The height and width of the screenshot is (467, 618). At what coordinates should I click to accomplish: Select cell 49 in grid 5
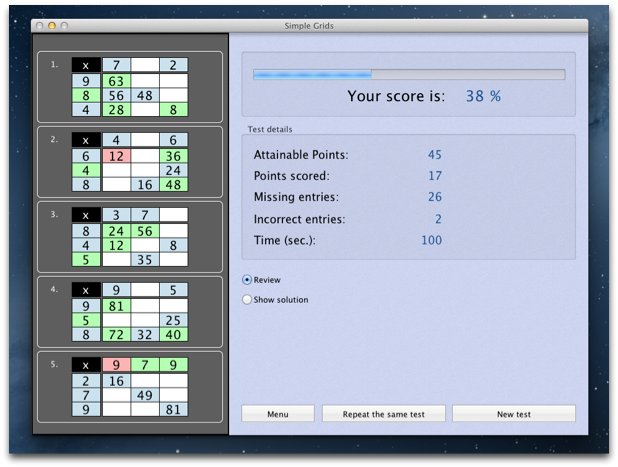tap(144, 395)
